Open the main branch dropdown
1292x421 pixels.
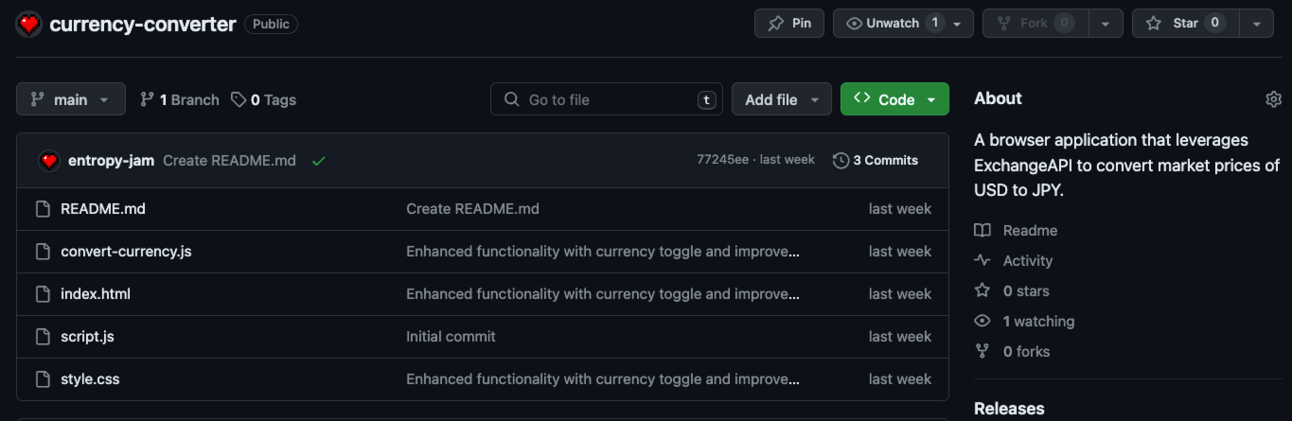click(x=70, y=100)
